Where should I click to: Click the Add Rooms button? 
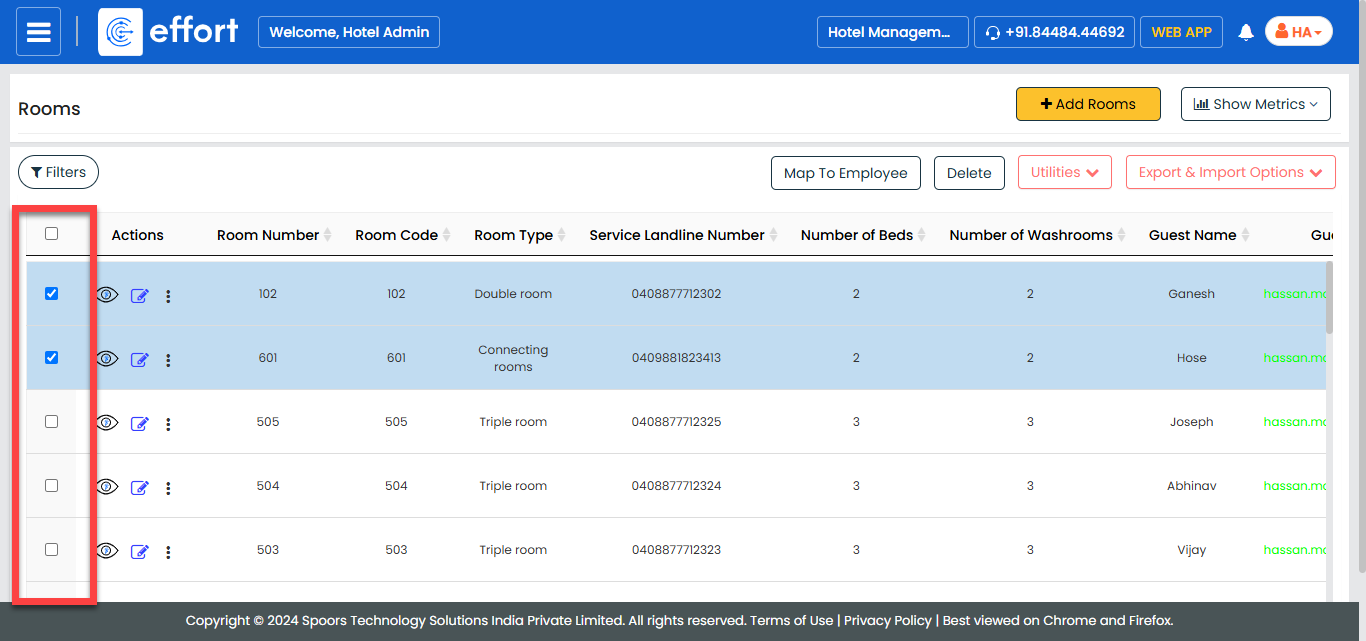1088,104
